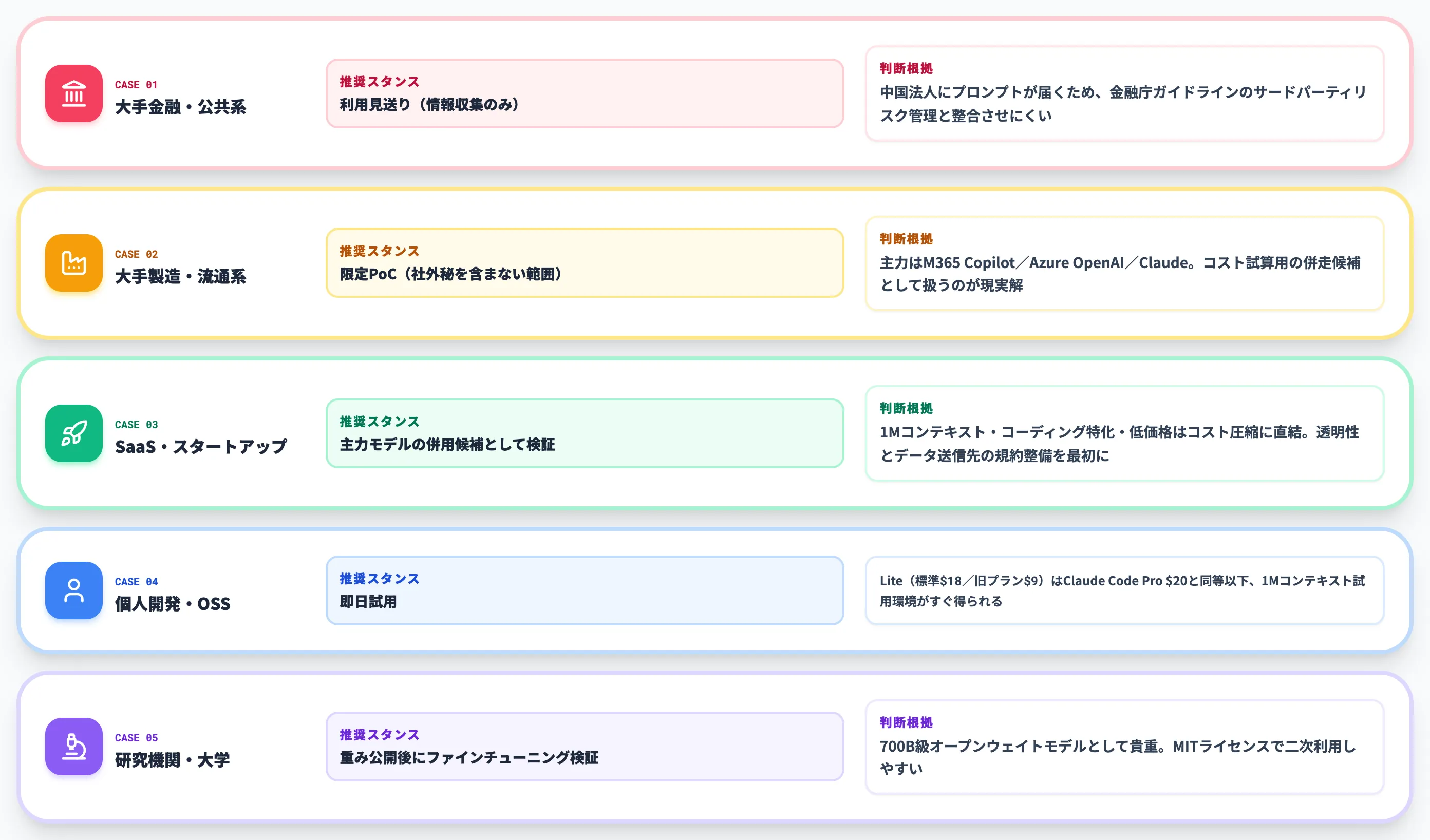Click the 推奨スタンス label in CASE 05 card
Image resolution: width=1430 pixels, height=840 pixels.
point(379,735)
